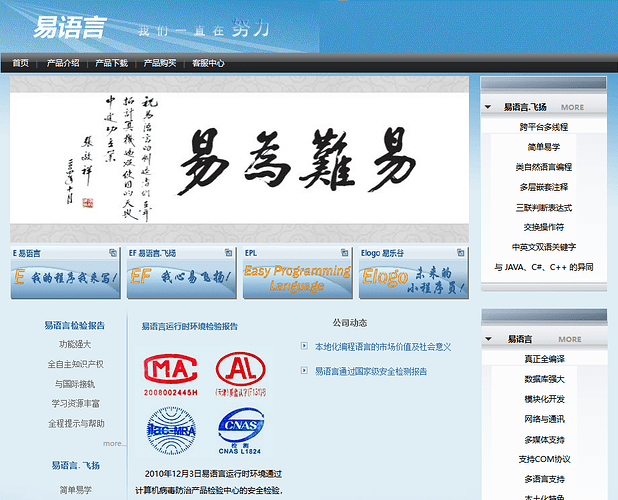
Task: Click the 易语言 site logo
Action: point(70,27)
